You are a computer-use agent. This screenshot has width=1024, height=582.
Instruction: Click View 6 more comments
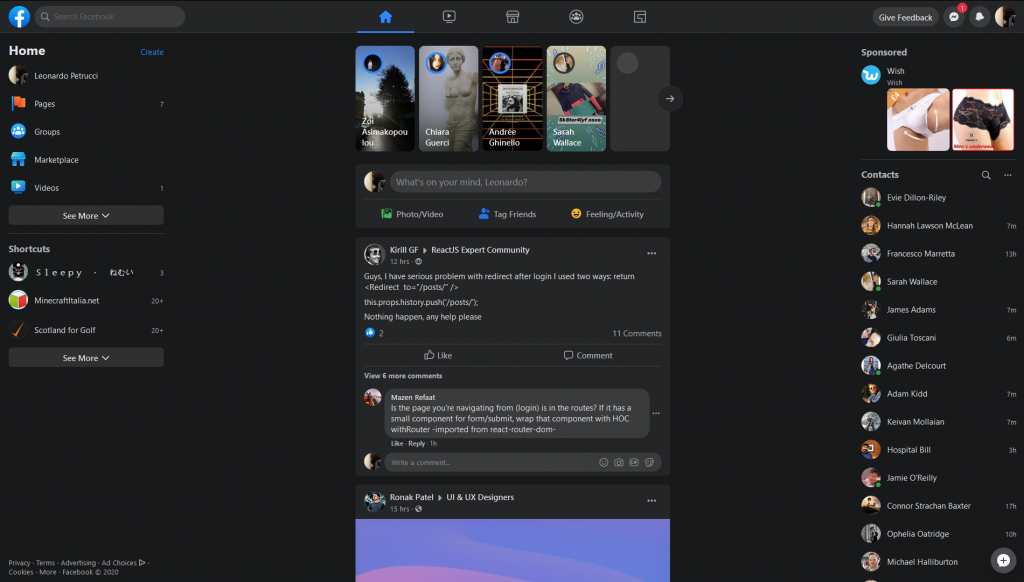tap(403, 376)
